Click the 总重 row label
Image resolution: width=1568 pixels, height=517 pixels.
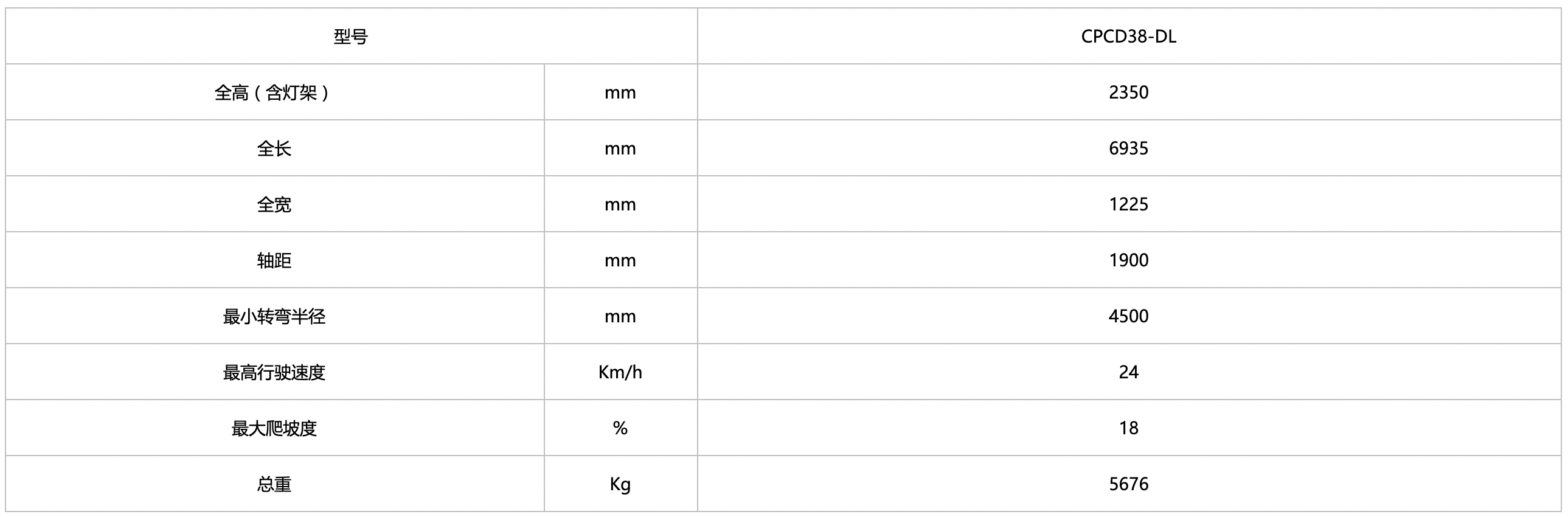(274, 485)
